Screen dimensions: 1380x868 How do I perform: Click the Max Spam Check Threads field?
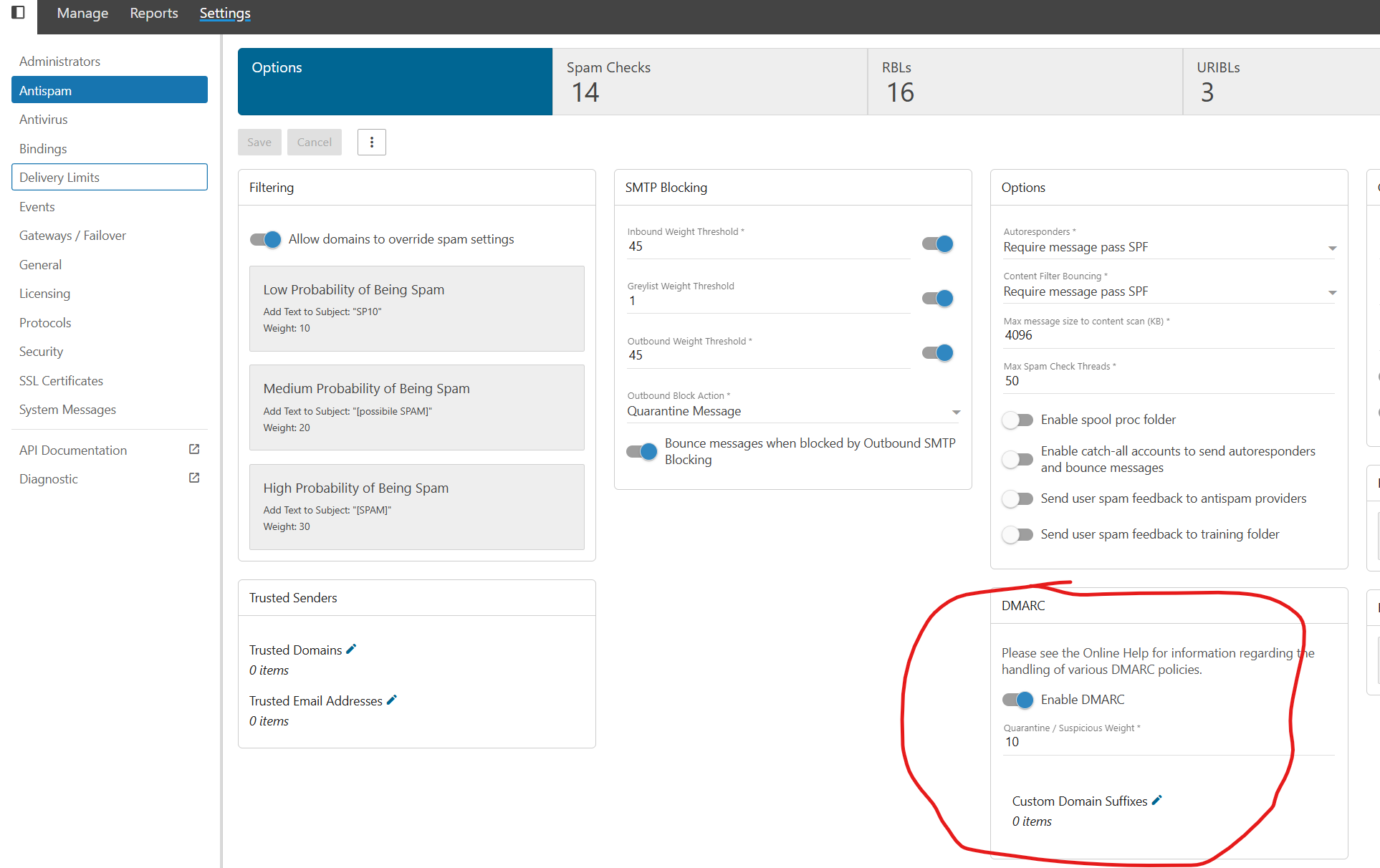(x=1168, y=381)
